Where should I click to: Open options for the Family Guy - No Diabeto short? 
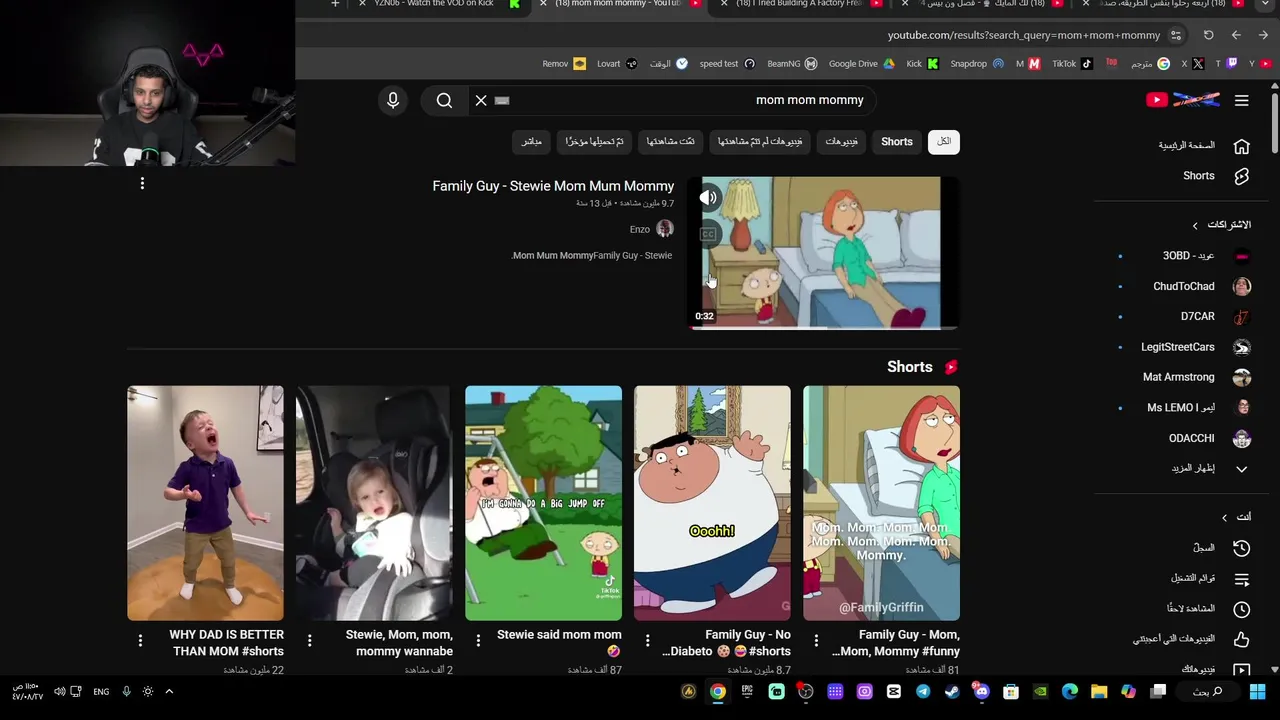coord(647,640)
